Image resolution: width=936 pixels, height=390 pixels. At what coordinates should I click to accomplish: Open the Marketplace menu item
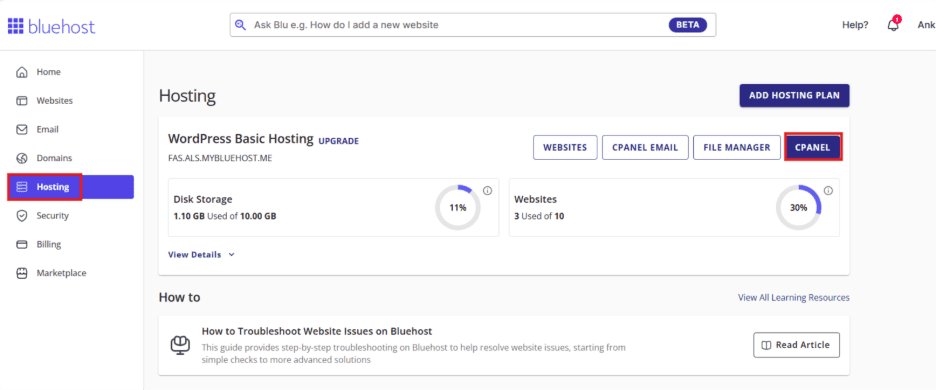coord(70,273)
